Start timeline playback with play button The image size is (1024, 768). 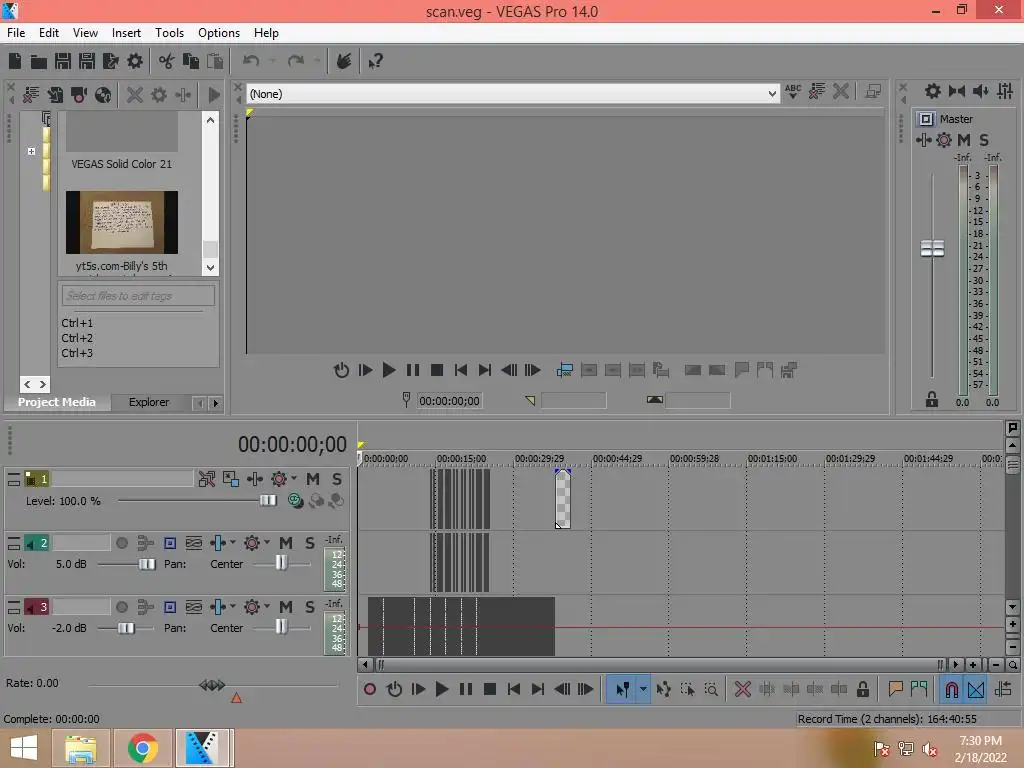[x=441, y=689]
